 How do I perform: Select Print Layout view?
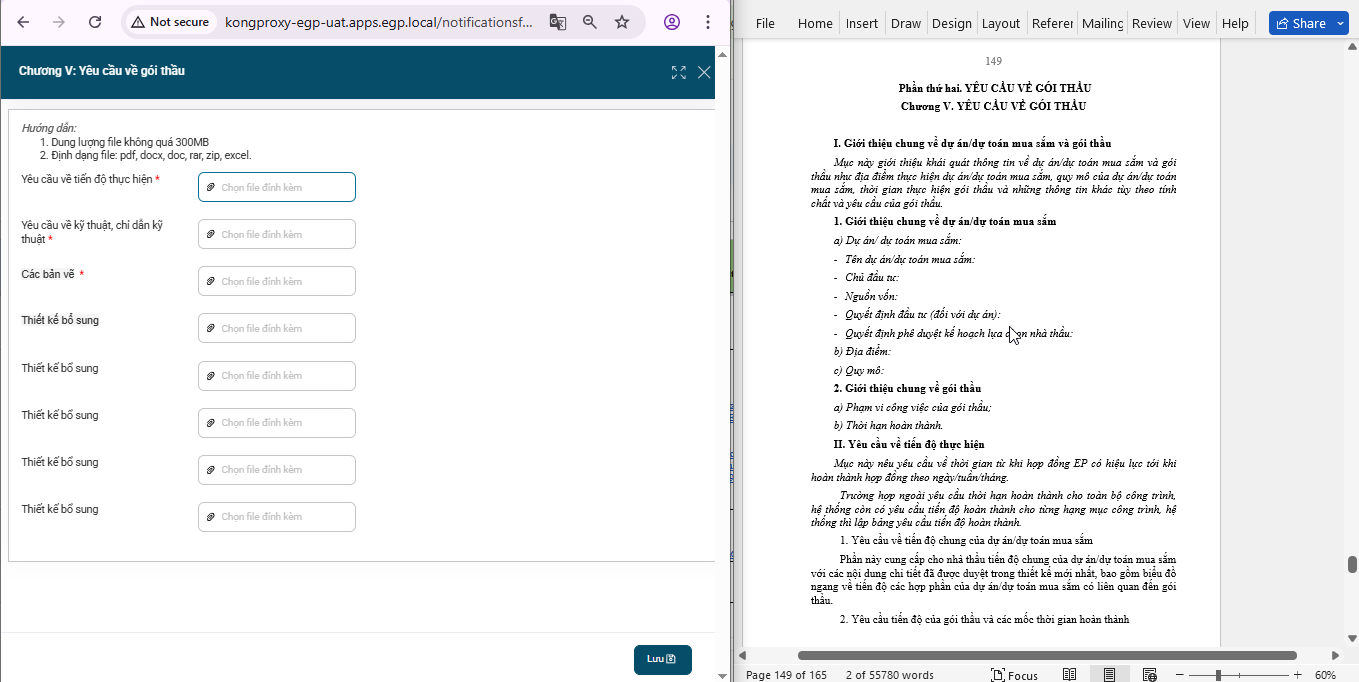coord(1109,675)
